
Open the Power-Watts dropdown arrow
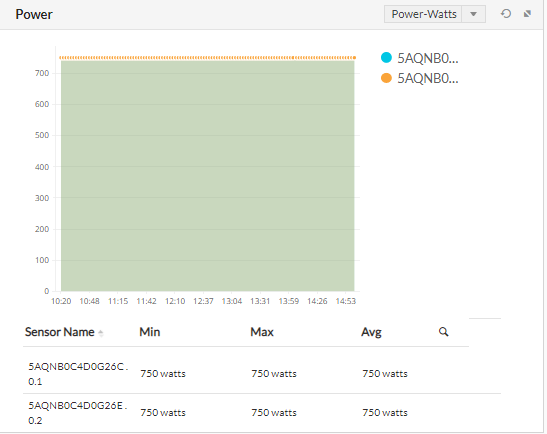pyautogui.click(x=473, y=14)
